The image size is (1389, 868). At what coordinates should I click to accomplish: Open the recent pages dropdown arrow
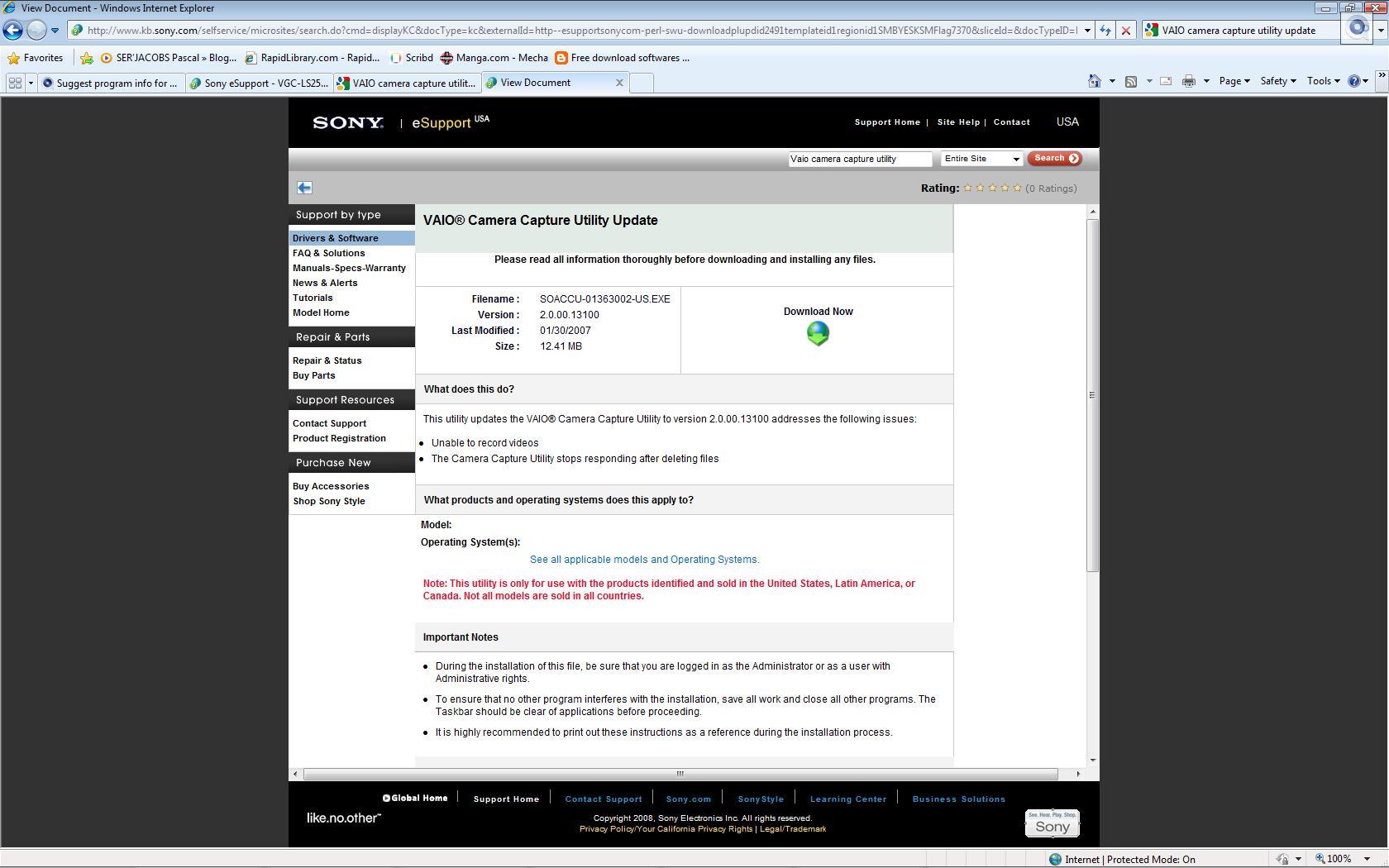pos(55,31)
